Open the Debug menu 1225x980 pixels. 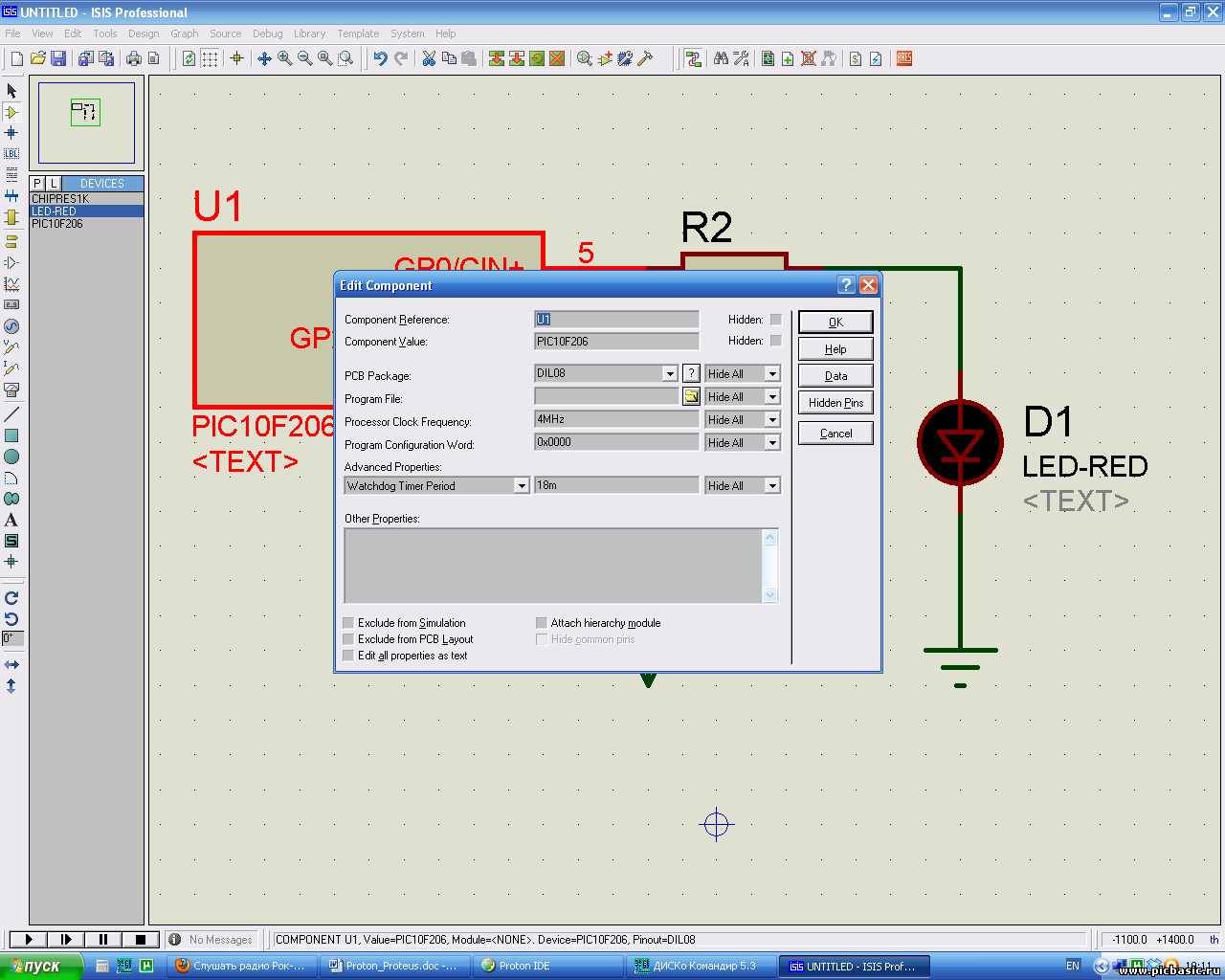click(268, 33)
